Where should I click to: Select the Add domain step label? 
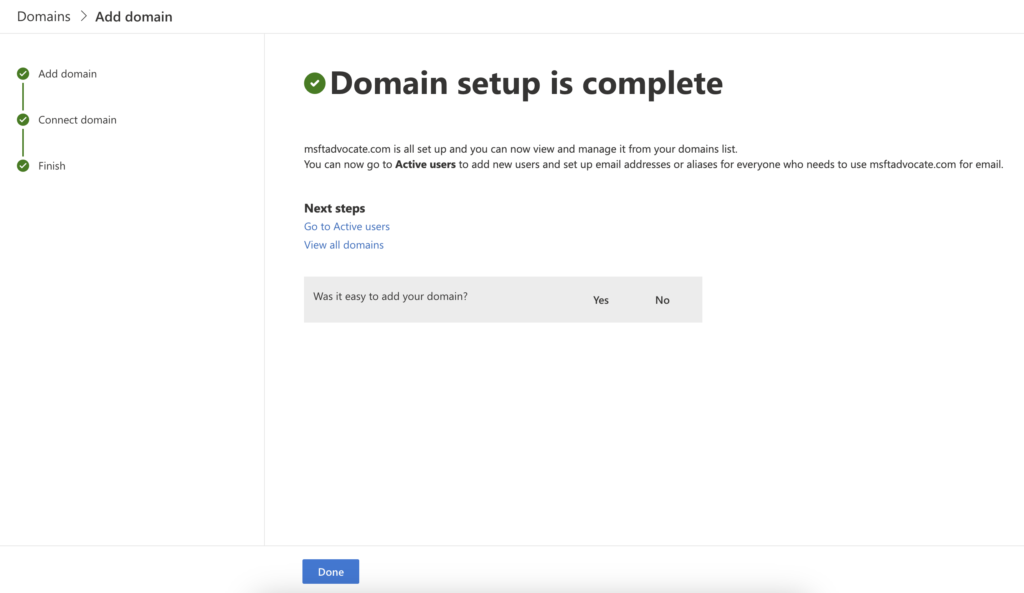(67, 74)
